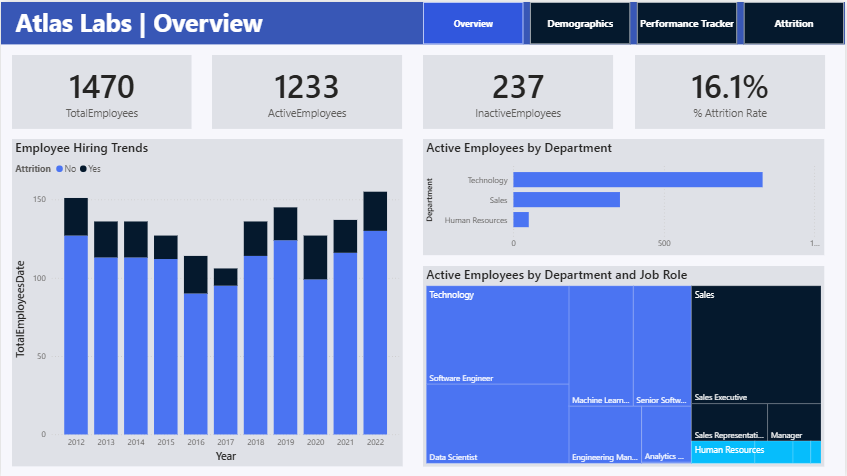Select the 2019 dark attrition segment
Screen dimensions: 847x476
[285, 224]
